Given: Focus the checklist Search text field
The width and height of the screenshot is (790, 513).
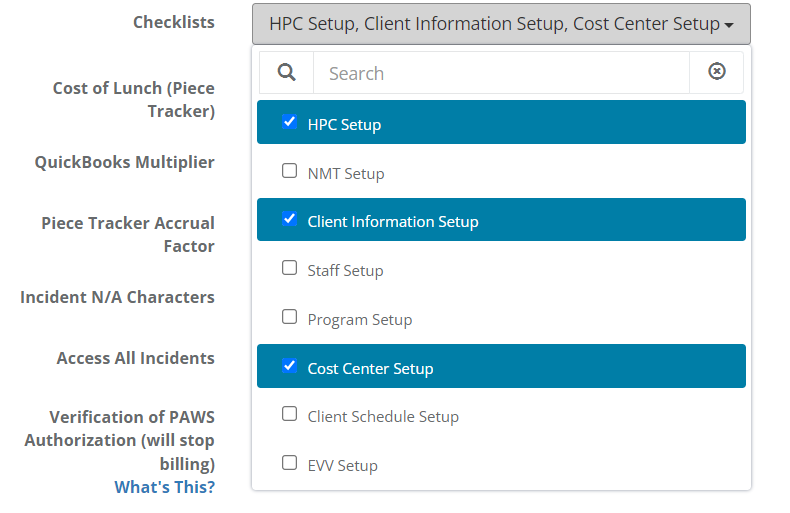Looking at the screenshot, I should [x=500, y=73].
